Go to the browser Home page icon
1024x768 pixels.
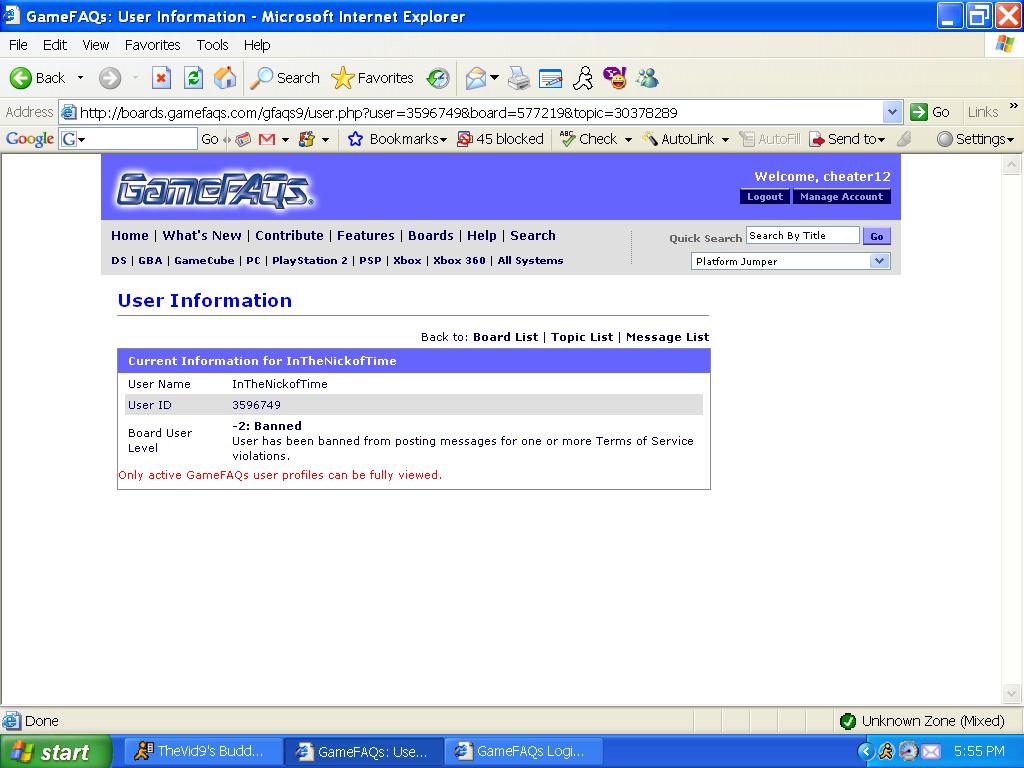coord(225,78)
